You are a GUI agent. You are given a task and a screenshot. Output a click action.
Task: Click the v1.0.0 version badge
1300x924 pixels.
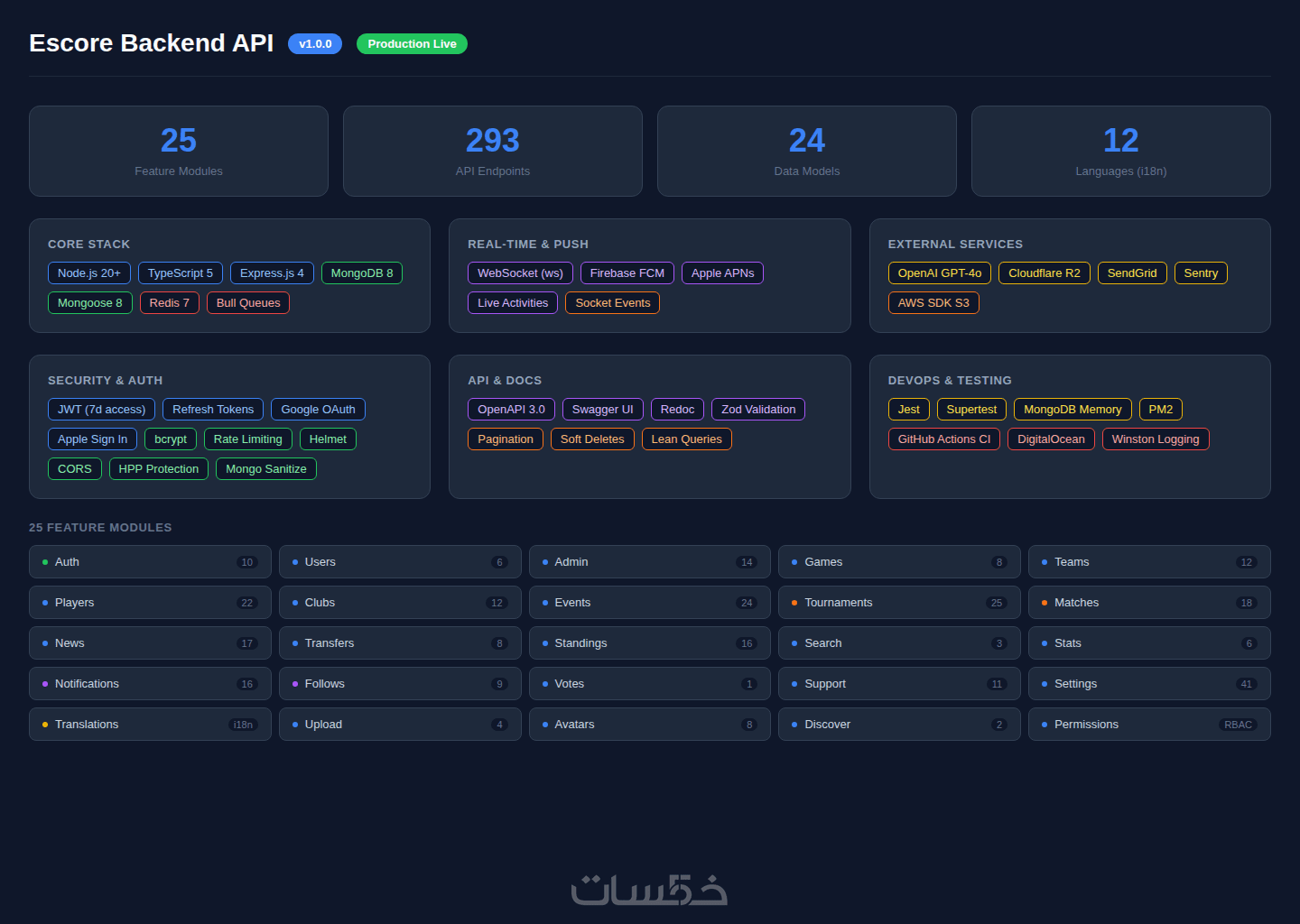315,43
